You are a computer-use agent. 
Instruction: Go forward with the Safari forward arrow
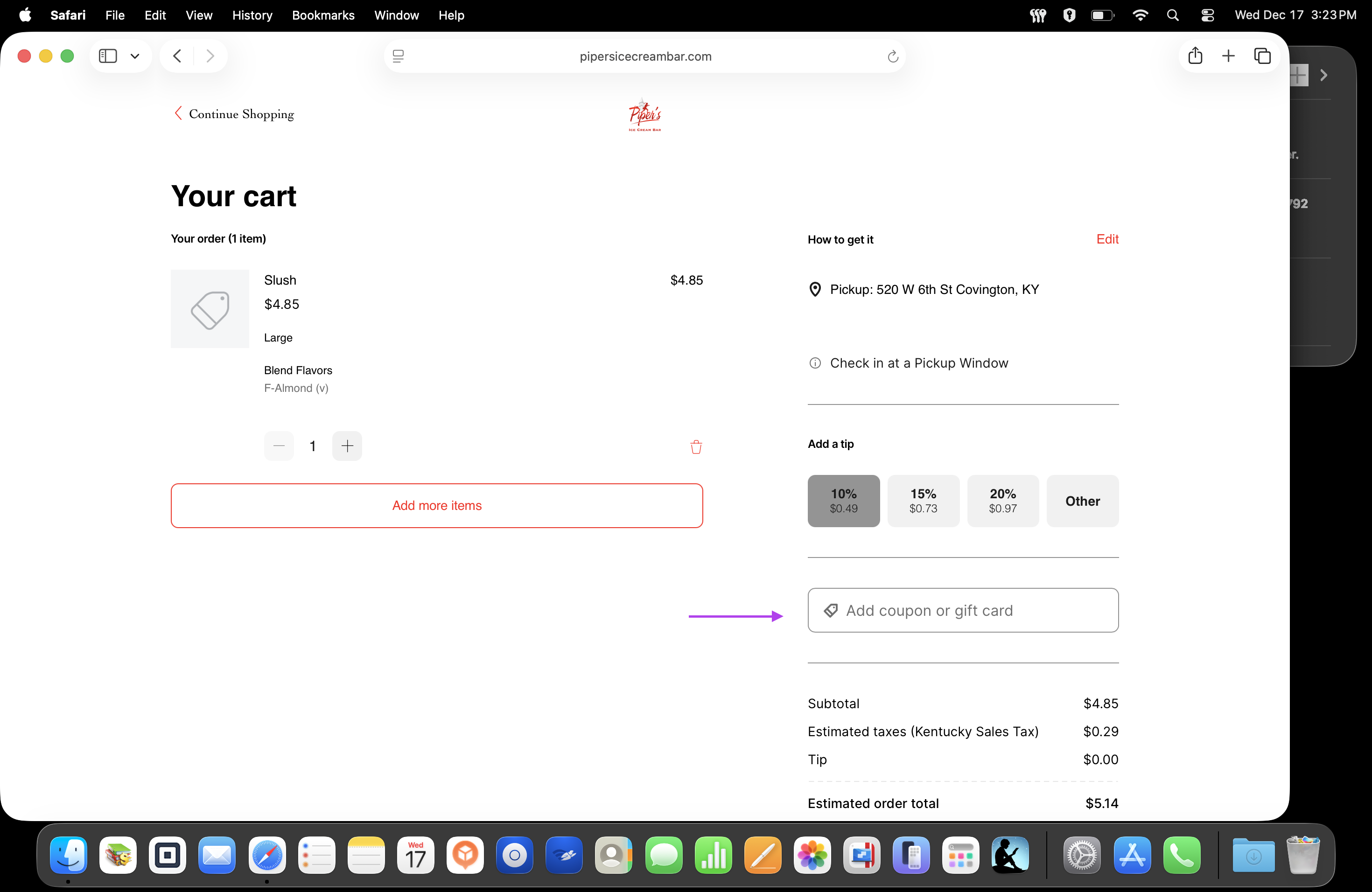[210, 56]
